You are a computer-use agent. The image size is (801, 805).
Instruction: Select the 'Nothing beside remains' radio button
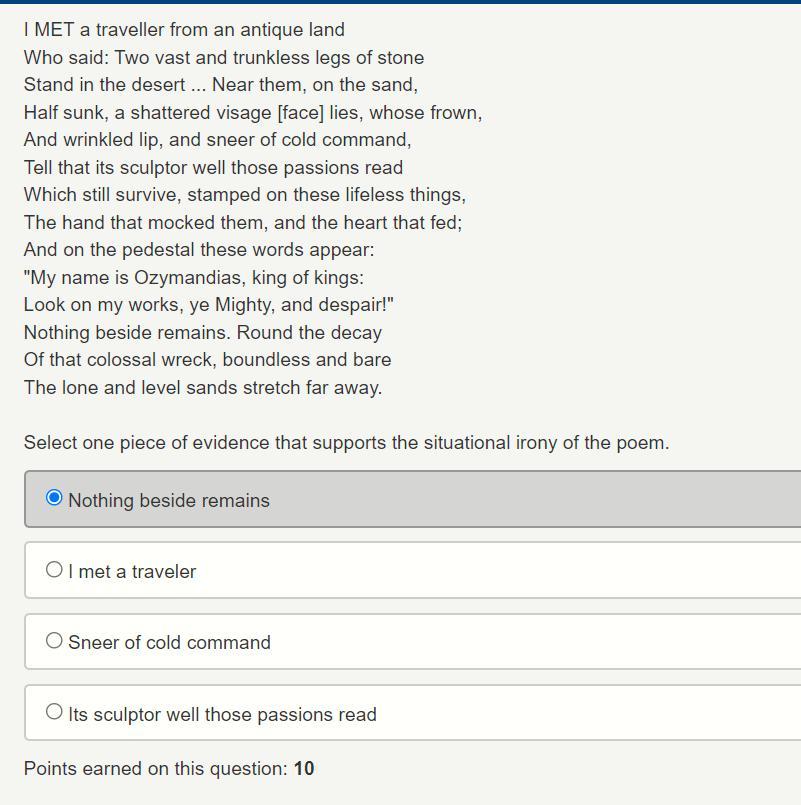point(54,497)
